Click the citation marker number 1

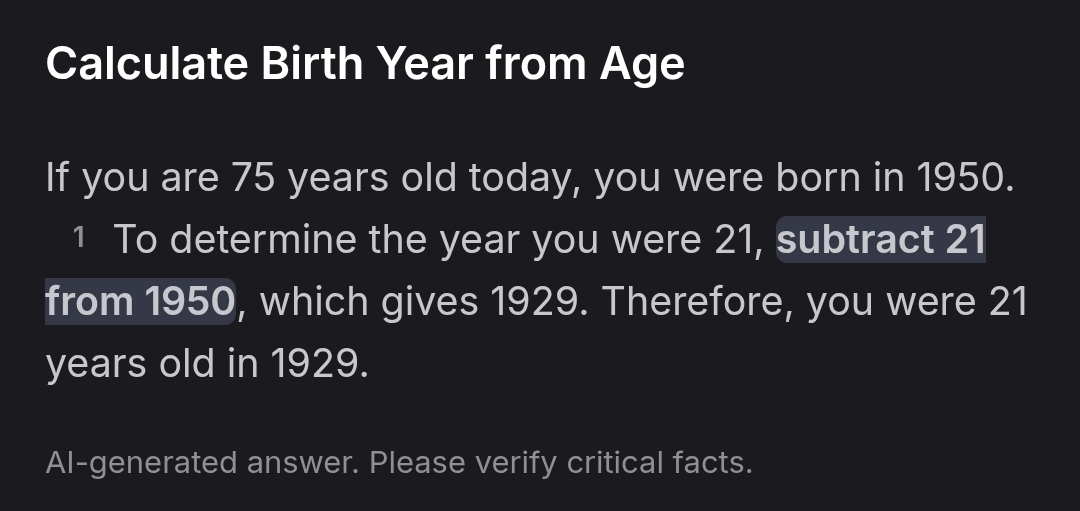coord(80,238)
